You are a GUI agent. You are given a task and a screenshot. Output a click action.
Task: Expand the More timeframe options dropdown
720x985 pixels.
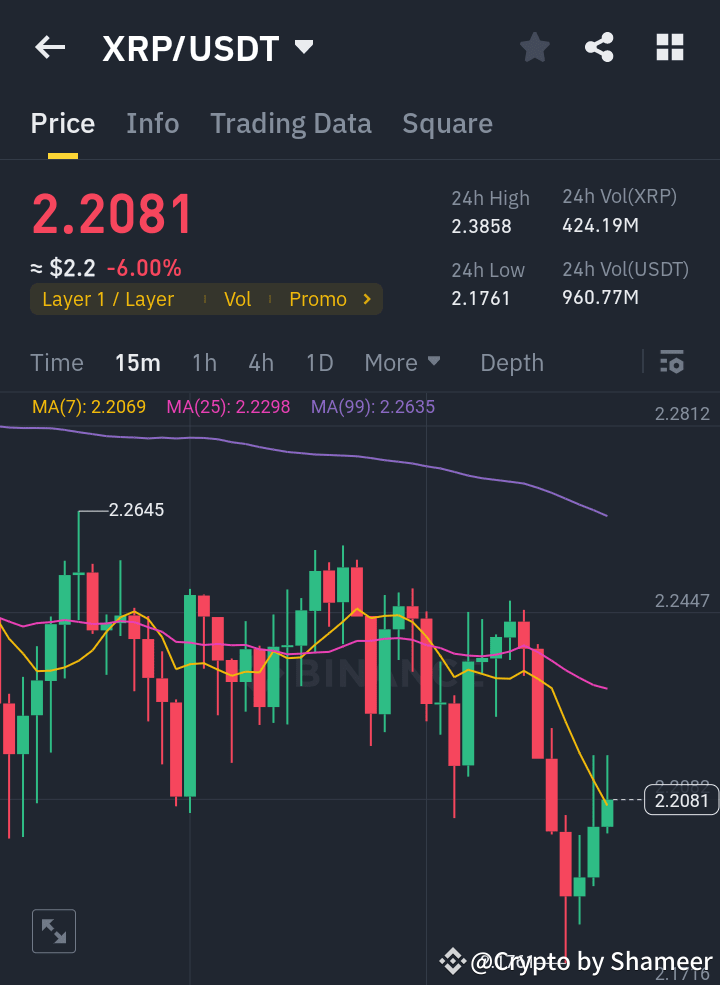click(x=403, y=363)
